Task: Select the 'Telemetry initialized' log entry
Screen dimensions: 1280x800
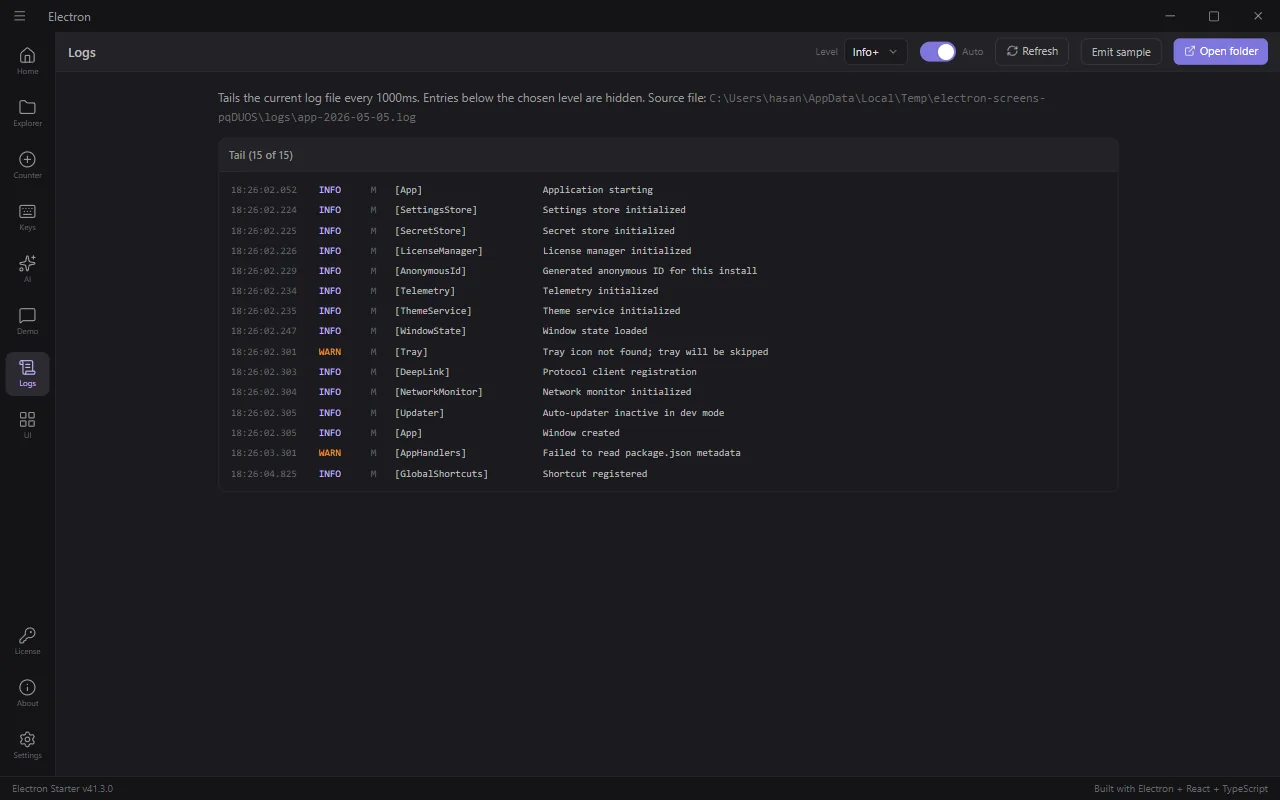Action: (600, 291)
